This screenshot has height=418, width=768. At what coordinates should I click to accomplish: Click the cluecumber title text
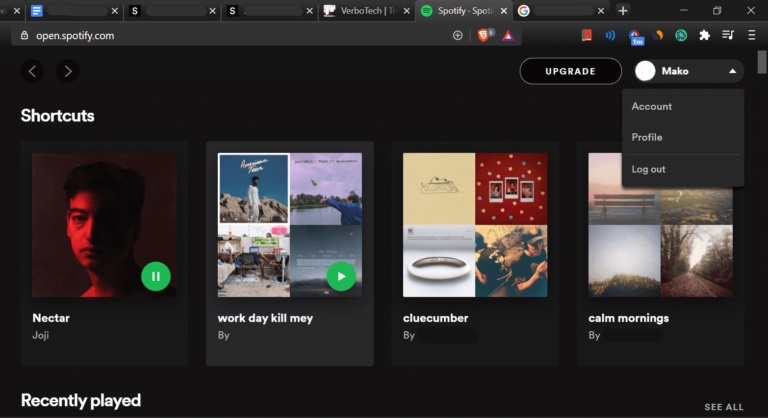(x=435, y=318)
